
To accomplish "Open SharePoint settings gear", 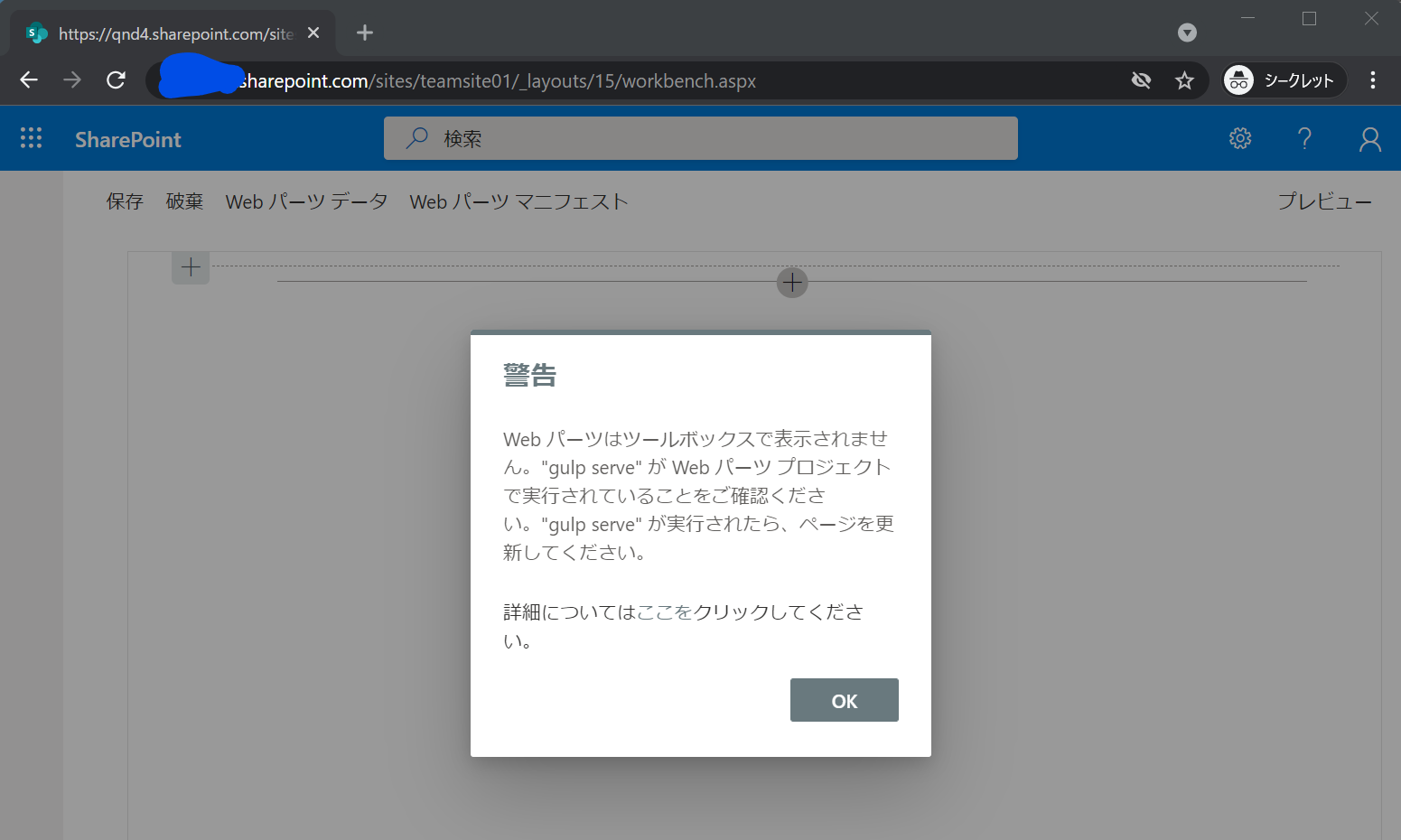I will [x=1239, y=138].
